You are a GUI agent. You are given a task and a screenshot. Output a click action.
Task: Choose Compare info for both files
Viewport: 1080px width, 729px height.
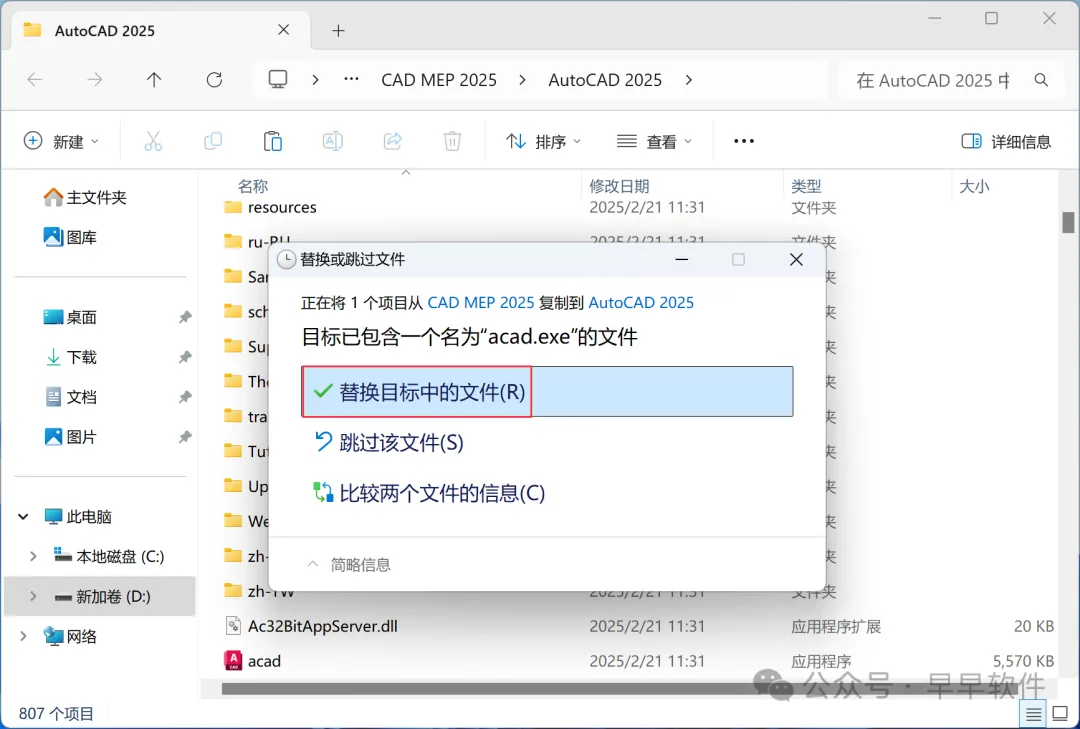(430, 493)
